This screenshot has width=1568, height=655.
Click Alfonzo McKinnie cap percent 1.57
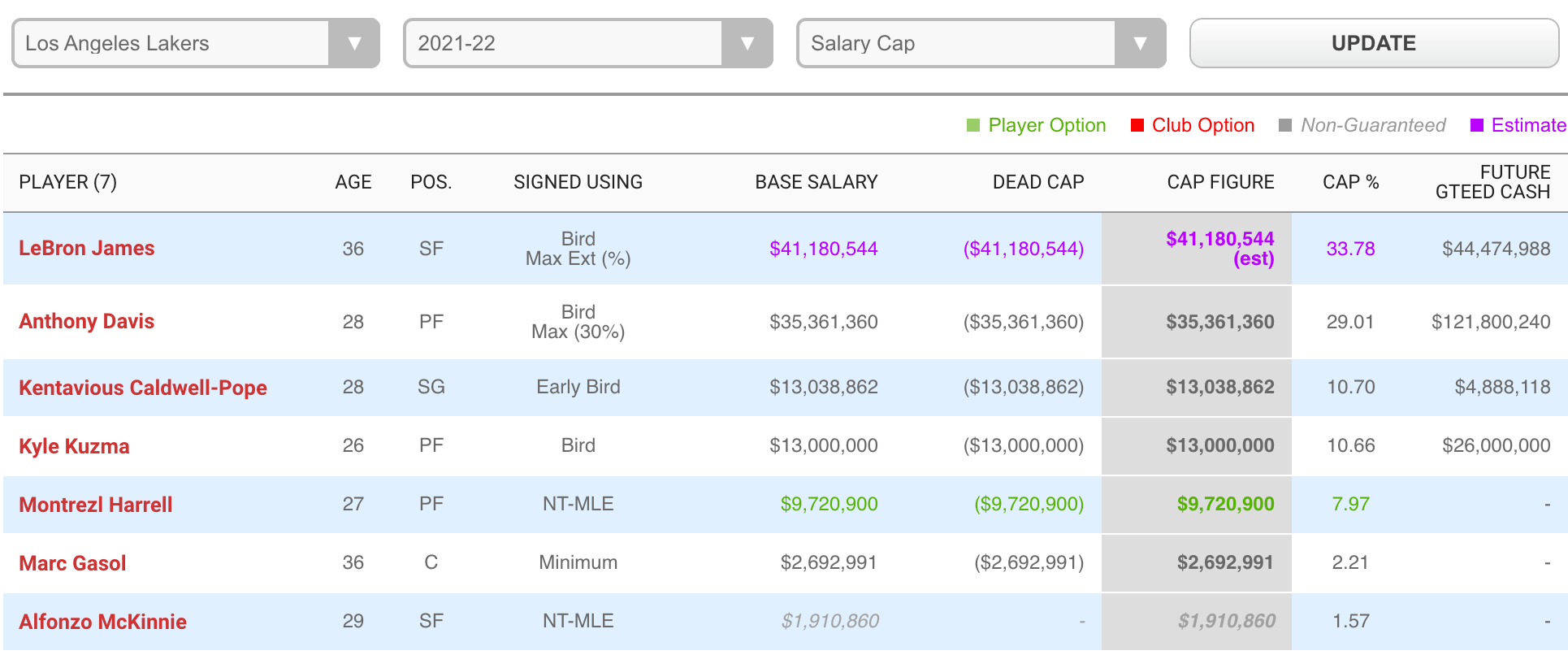(x=1351, y=621)
